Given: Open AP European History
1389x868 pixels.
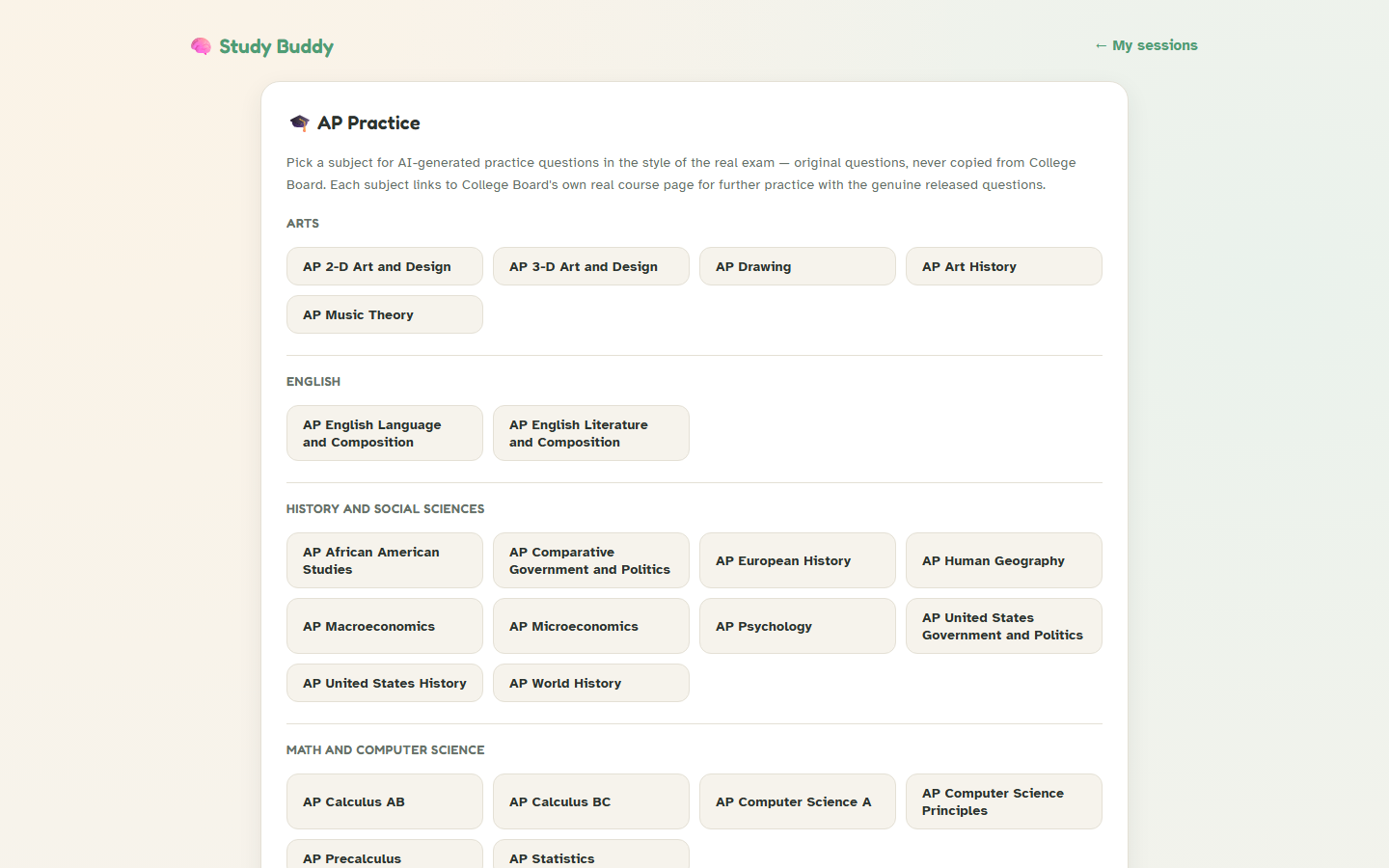Looking at the screenshot, I should click(x=798, y=560).
